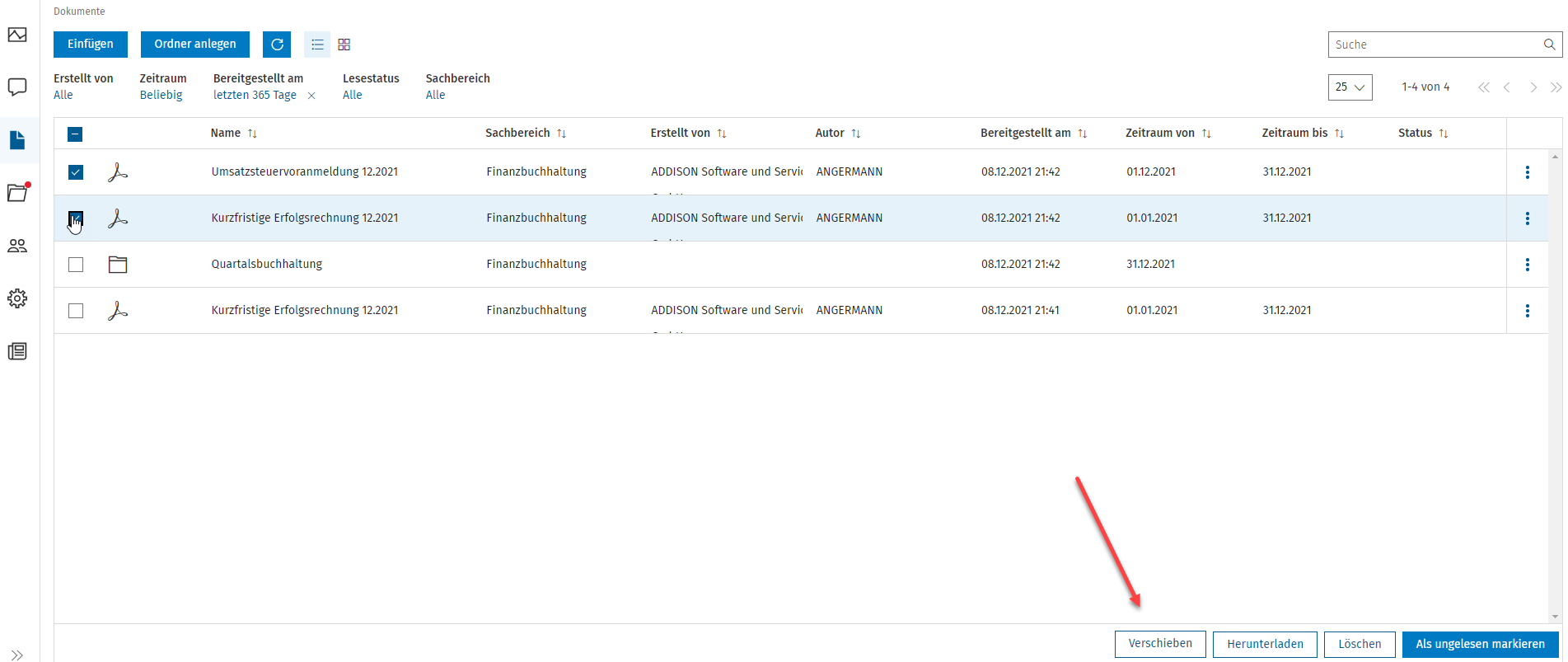
Task: Click the Herunterladen button
Action: click(1265, 644)
